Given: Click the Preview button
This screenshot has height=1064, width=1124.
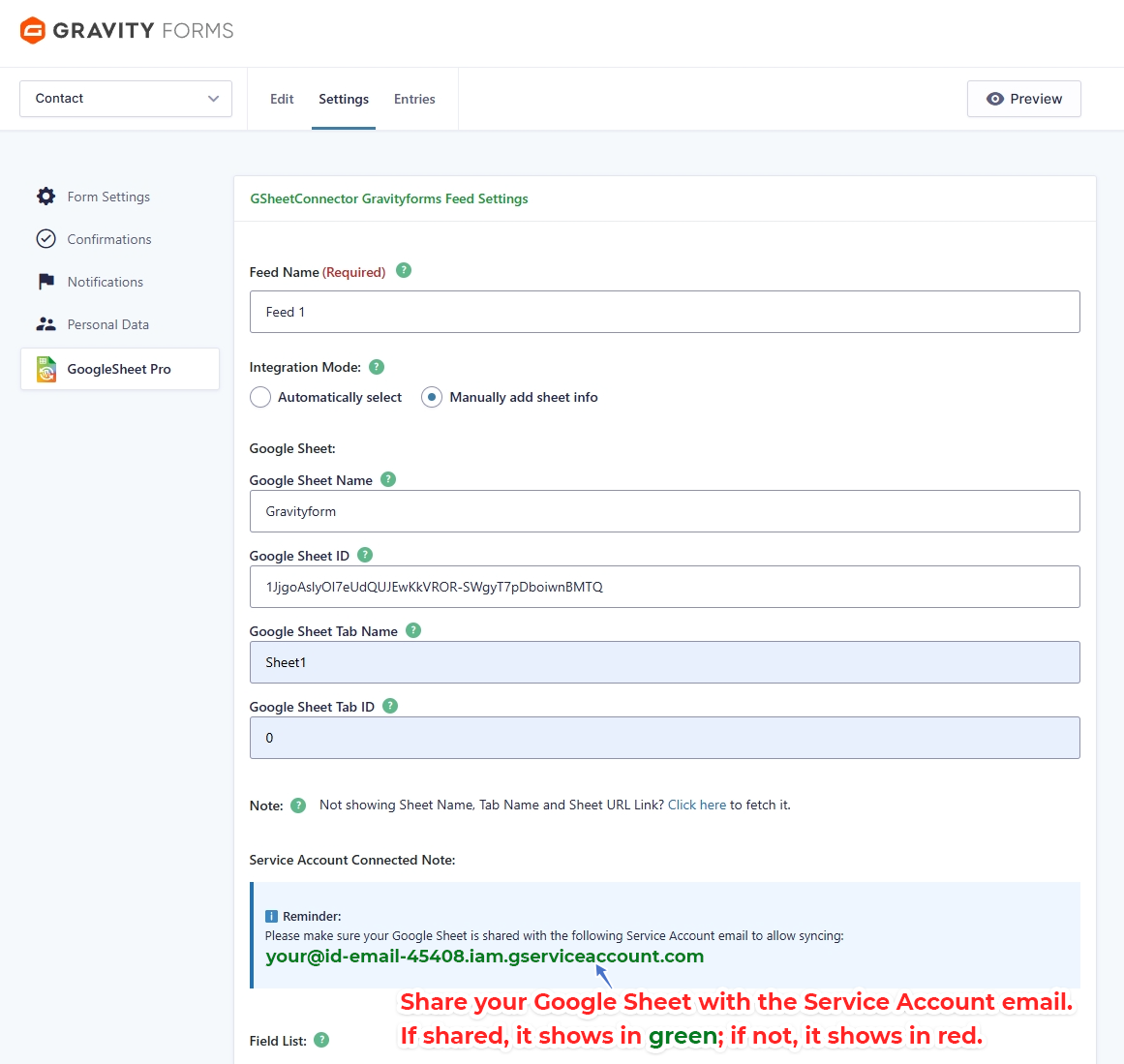Looking at the screenshot, I should [1023, 98].
